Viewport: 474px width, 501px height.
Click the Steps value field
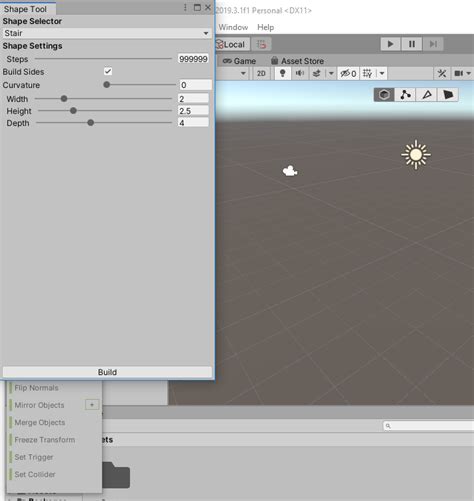[x=193, y=59]
